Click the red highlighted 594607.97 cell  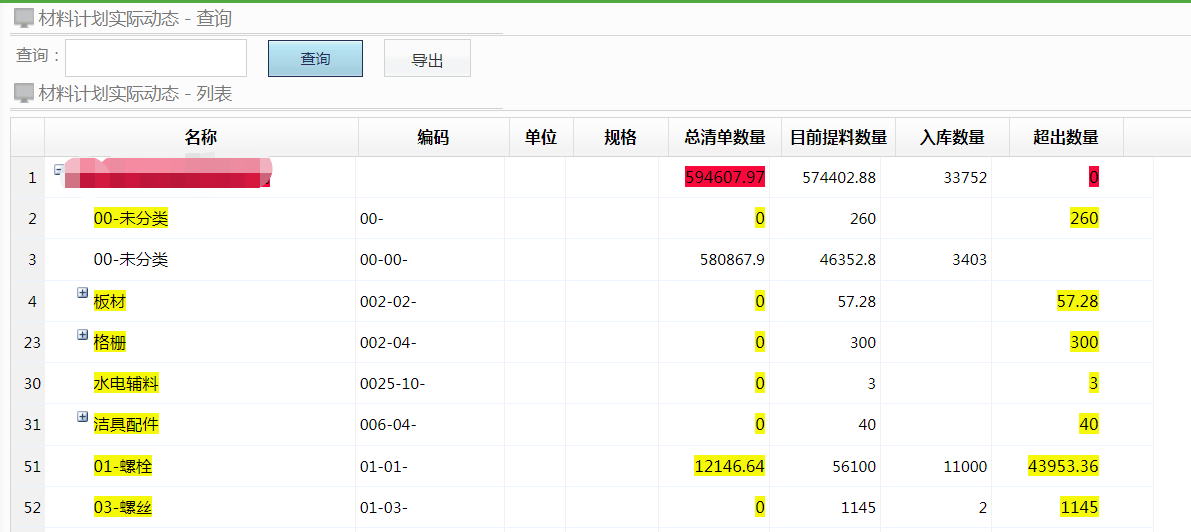coord(725,178)
